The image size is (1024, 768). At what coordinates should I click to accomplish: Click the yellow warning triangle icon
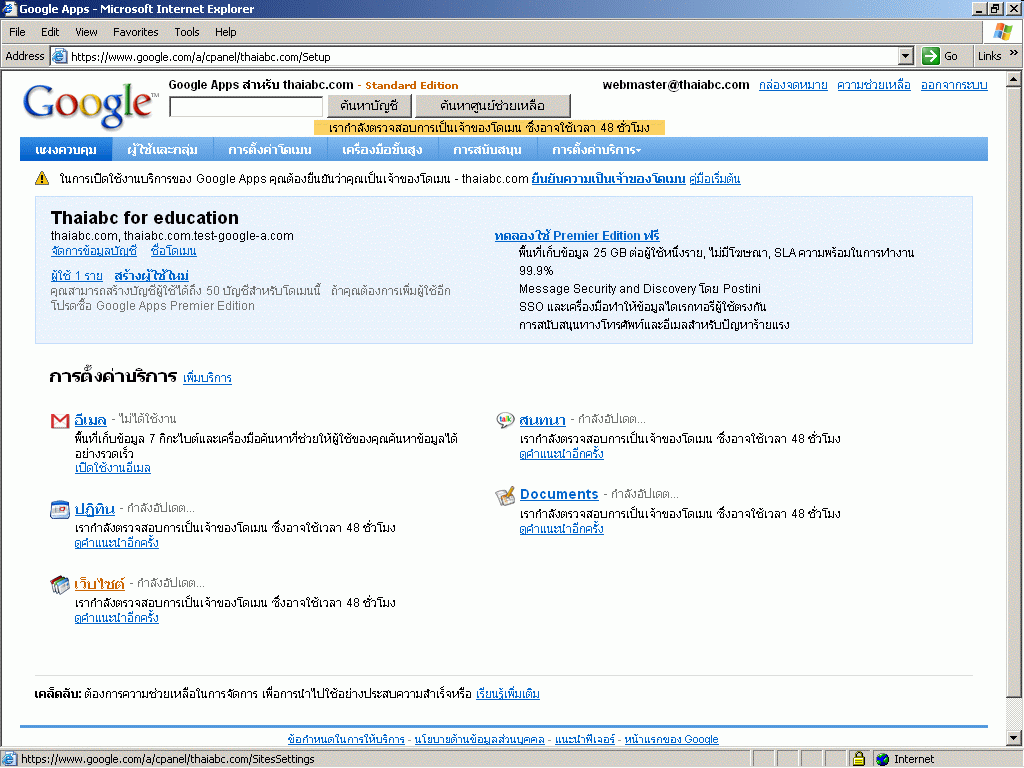pos(42,179)
